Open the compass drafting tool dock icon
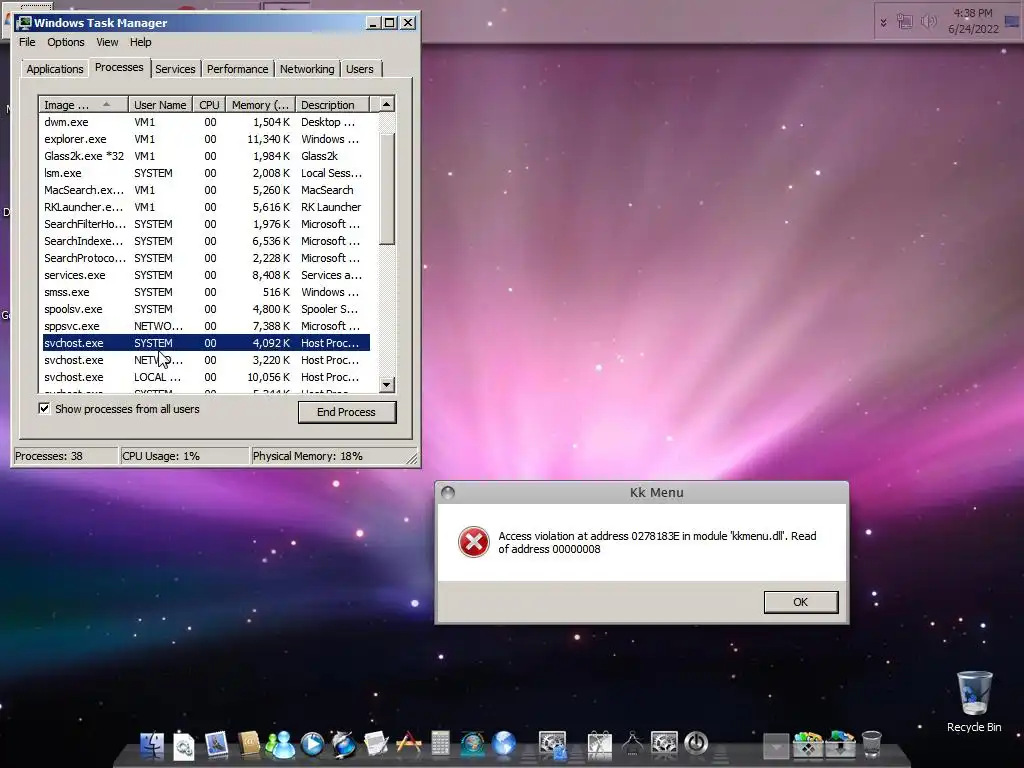Viewport: 1024px width, 768px height. [632, 744]
